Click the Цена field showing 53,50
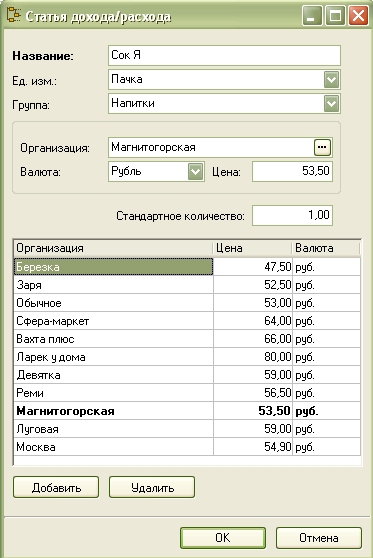 click(293, 172)
